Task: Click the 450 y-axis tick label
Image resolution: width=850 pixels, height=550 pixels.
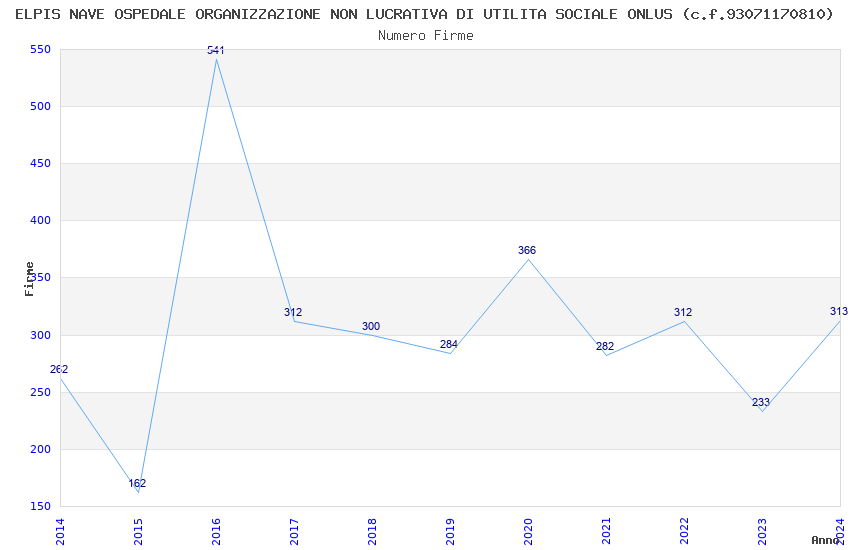Action: coord(41,163)
